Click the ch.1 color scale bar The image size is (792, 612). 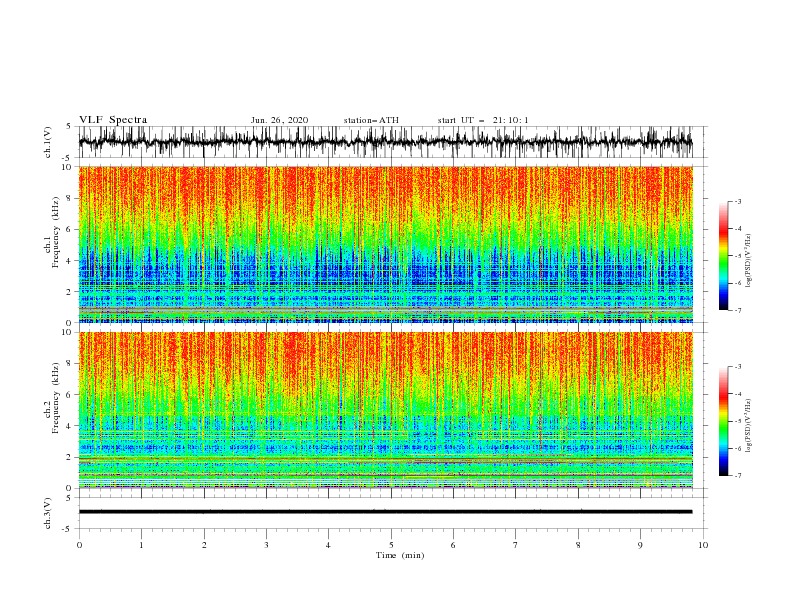pos(723,256)
